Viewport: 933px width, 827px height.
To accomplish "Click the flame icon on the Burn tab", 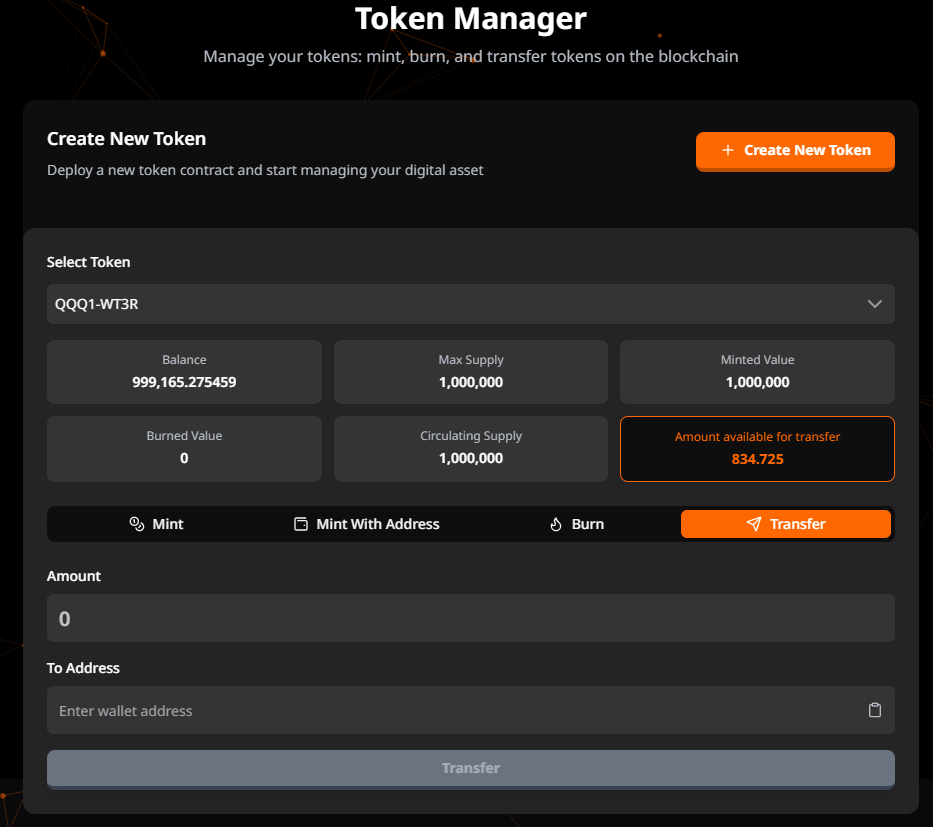I will tap(556, 524).
